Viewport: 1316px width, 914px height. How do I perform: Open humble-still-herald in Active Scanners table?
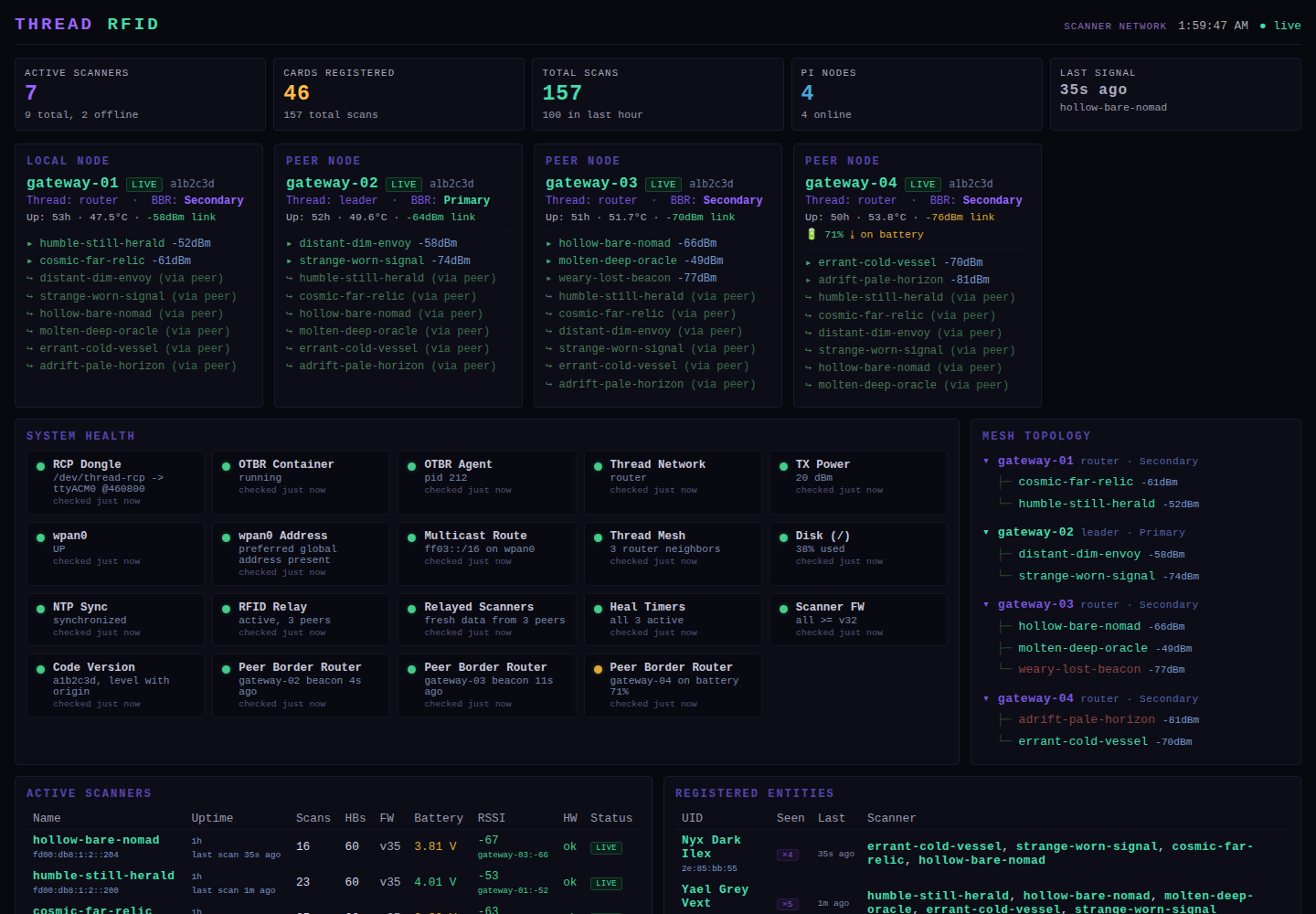(103, 876)
